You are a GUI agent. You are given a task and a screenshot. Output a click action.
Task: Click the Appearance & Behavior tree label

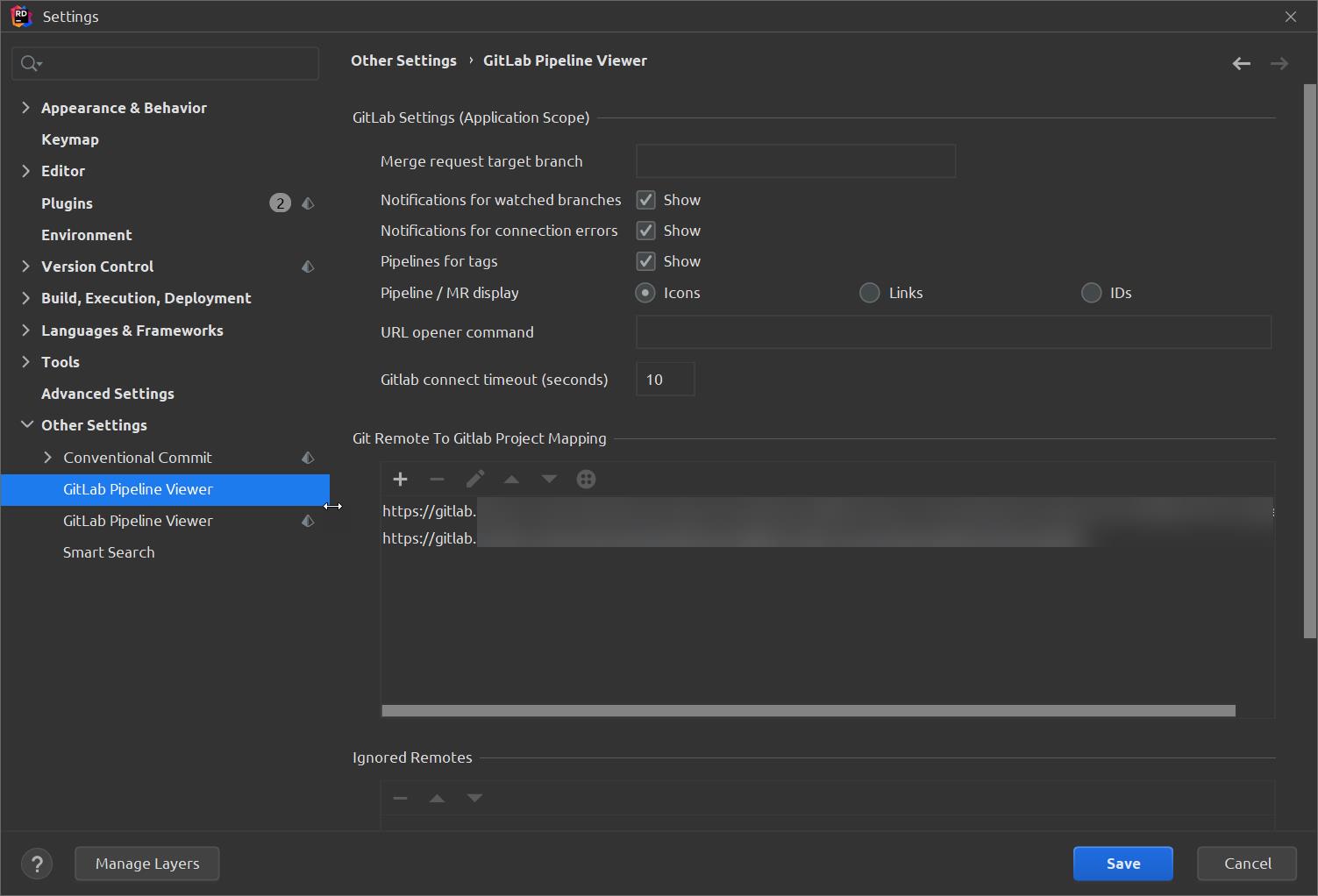[124, 108]
